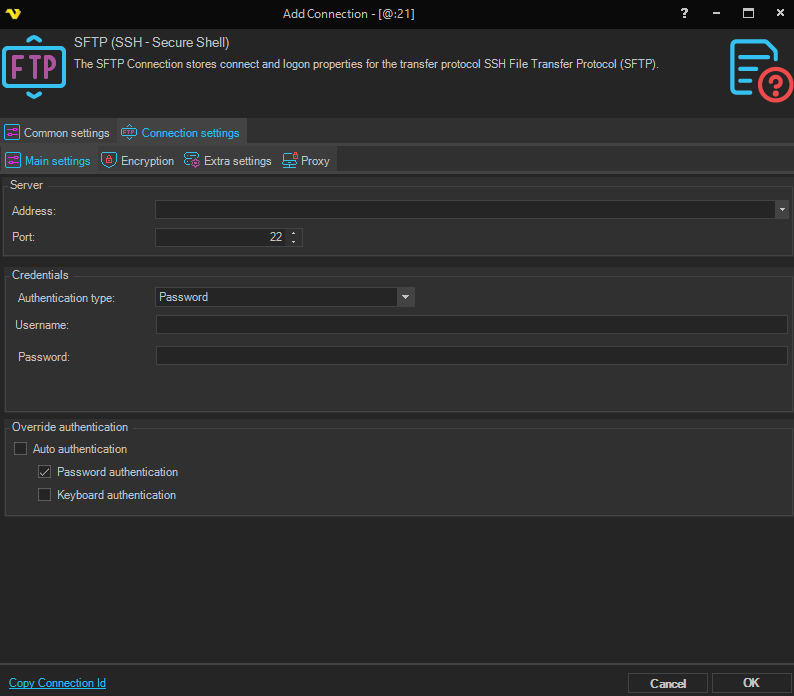The width and height of the screenshot is (794, 696).
Task: Switch to the Connection settings tab
Action: click(x=181, y=133)
